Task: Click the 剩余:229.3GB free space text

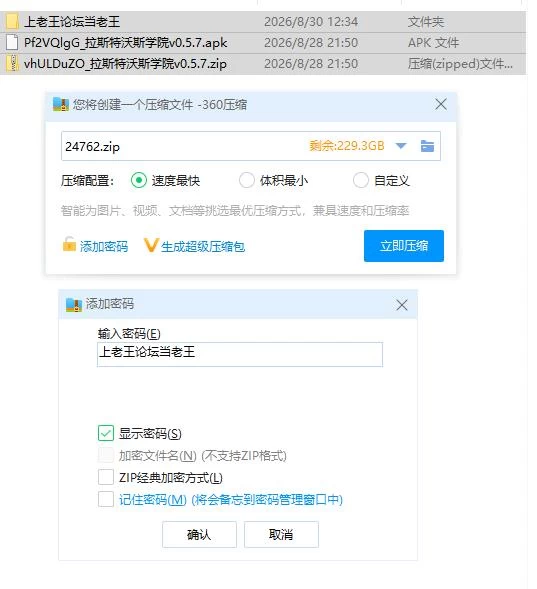Action: tap(347, 146)
